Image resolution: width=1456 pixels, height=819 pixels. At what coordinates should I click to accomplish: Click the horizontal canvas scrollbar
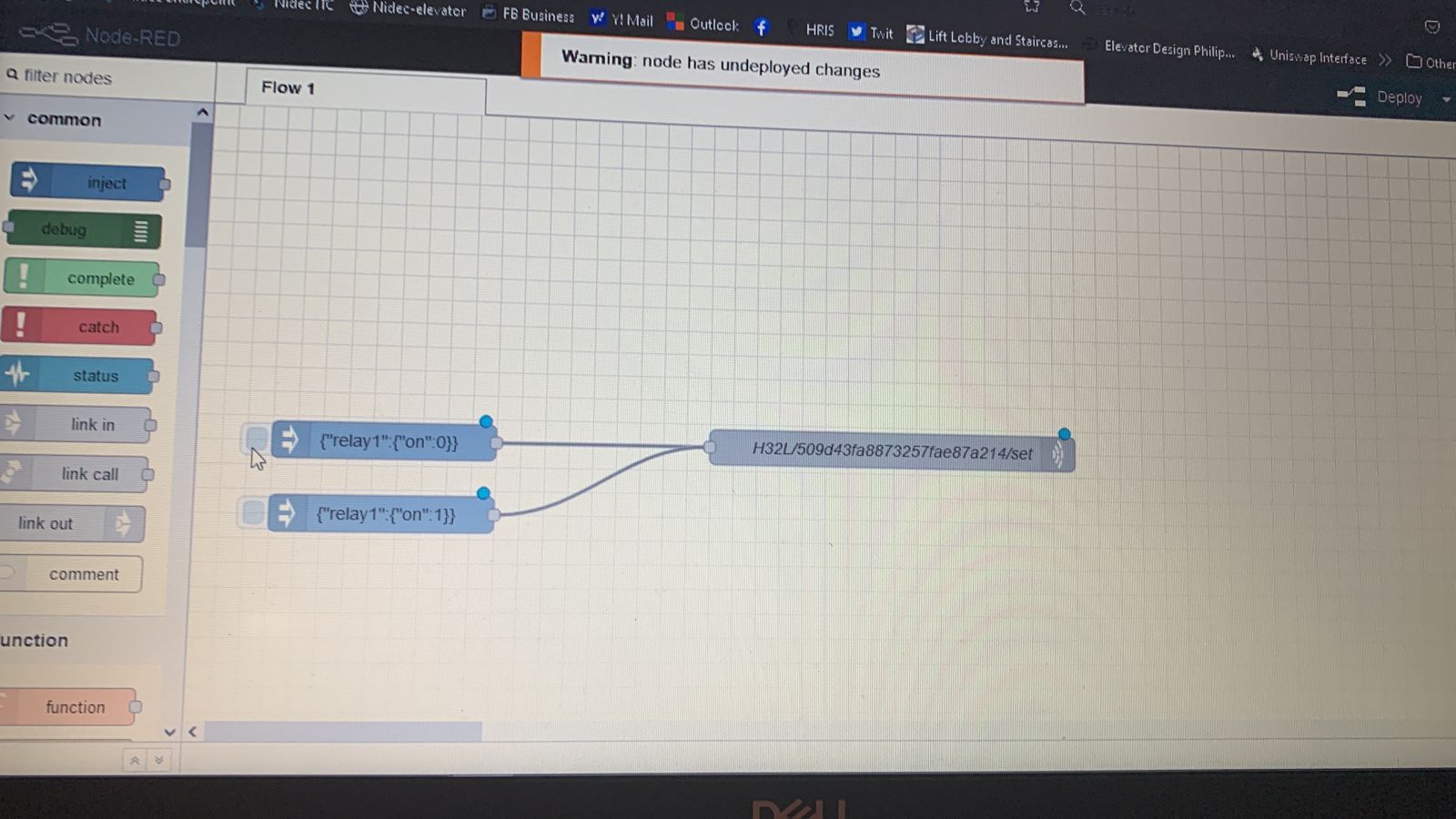click(344, 732)
